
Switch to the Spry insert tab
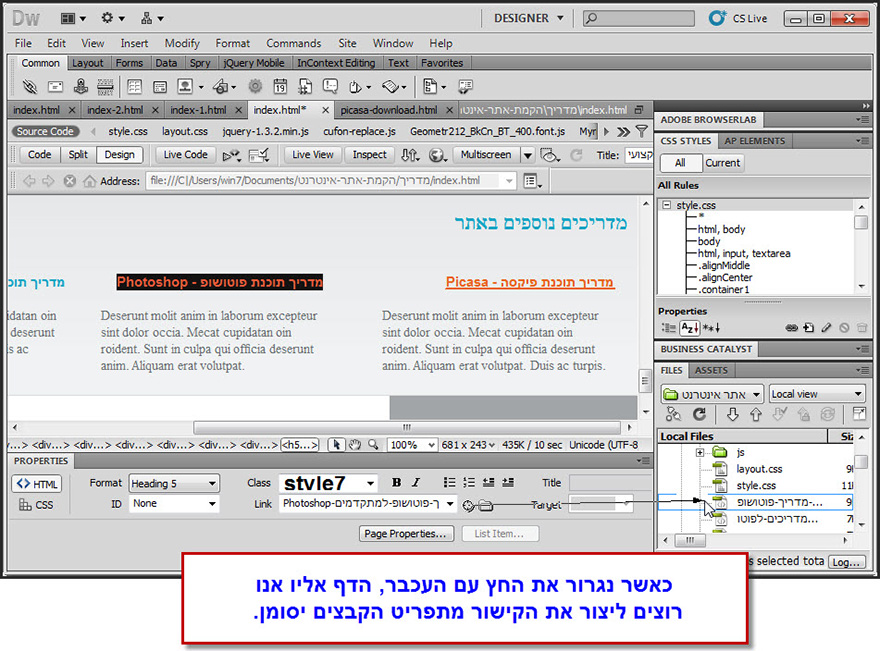[200, 63]
